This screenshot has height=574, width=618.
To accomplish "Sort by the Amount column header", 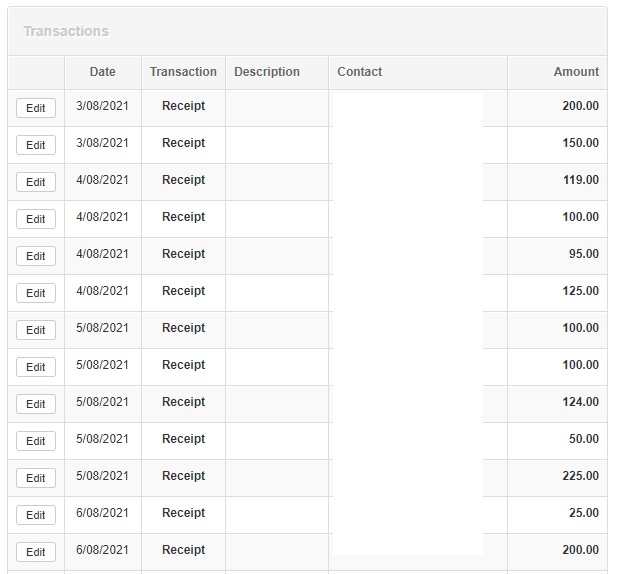I will tap(576, 72).
